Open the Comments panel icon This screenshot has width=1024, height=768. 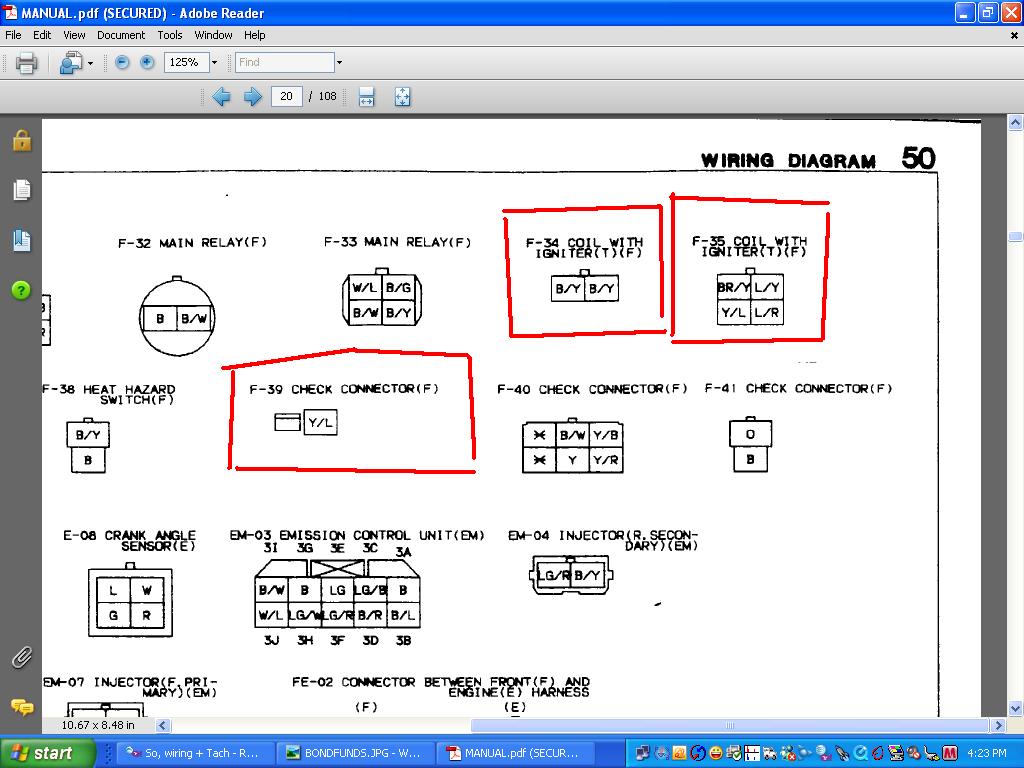click(x=21, y=707)
